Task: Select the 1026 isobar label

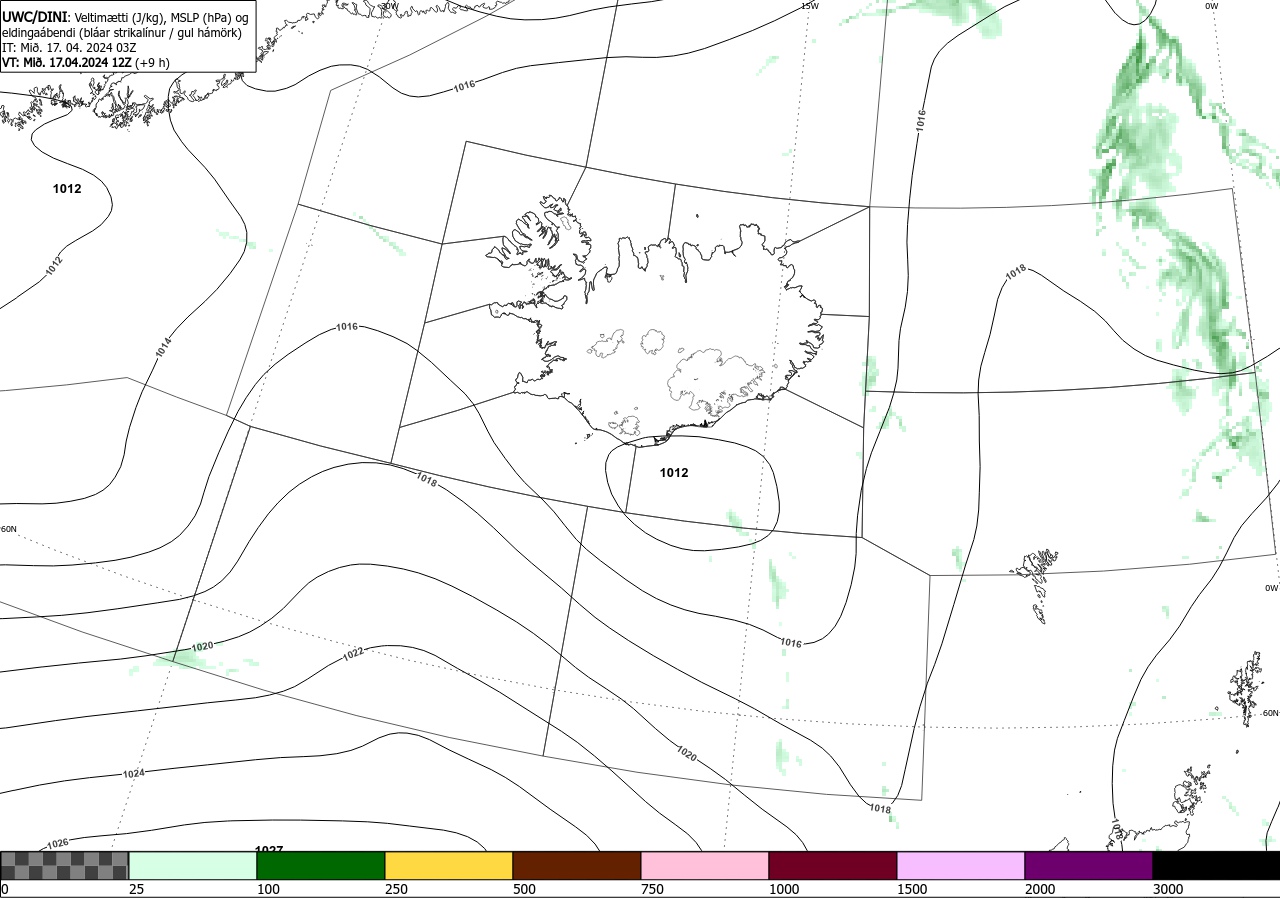Action: (x=58, y=843)
